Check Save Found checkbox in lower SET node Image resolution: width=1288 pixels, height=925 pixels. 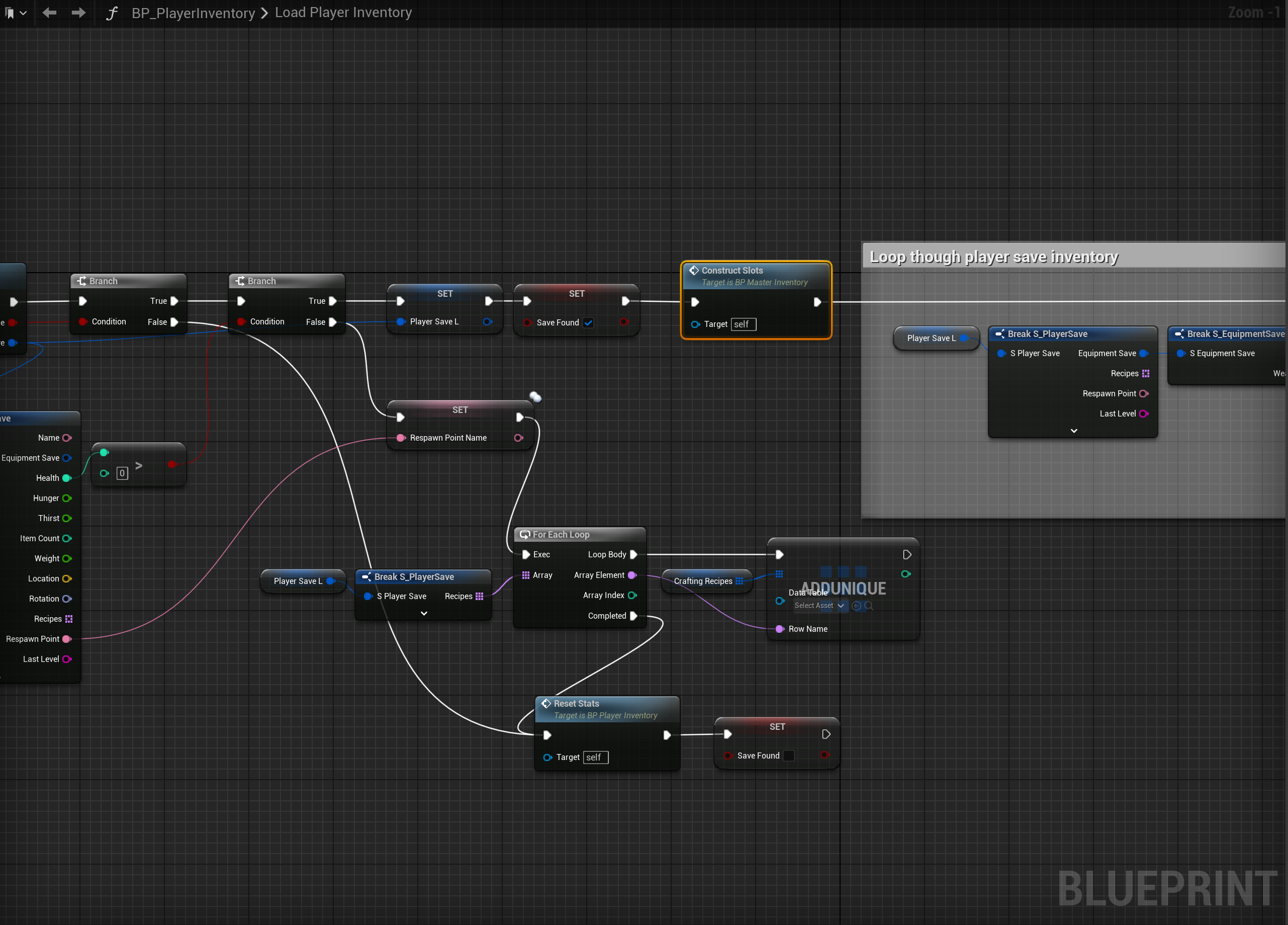tap(789, 755)
